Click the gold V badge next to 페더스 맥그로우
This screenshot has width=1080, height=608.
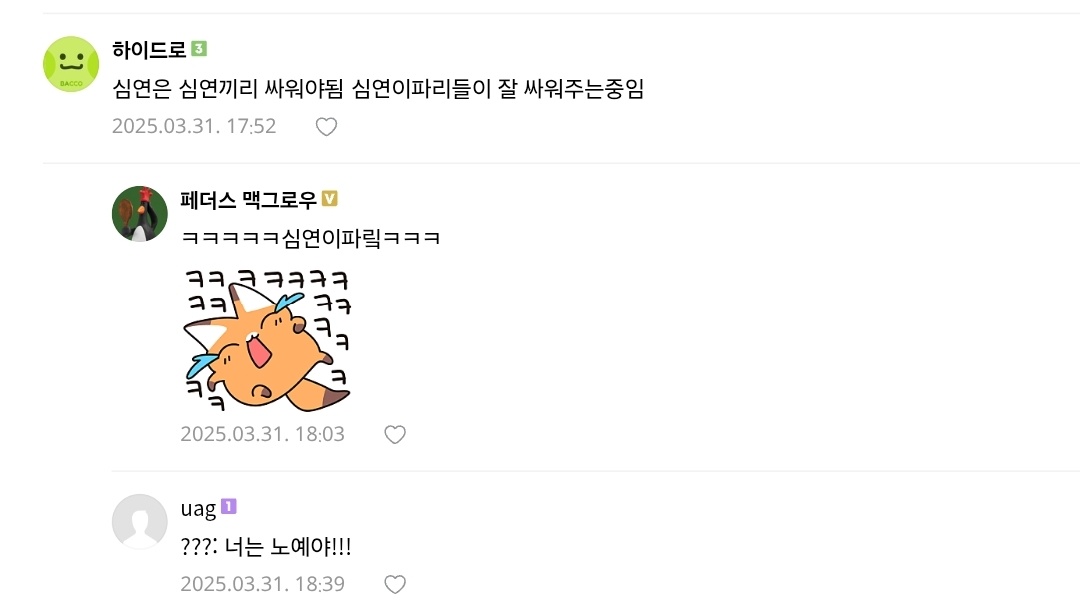tap(330, 199)
